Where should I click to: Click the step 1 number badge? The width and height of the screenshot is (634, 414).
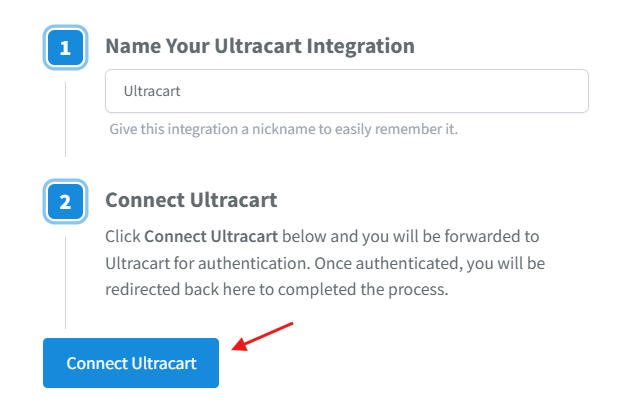(65, 48)
